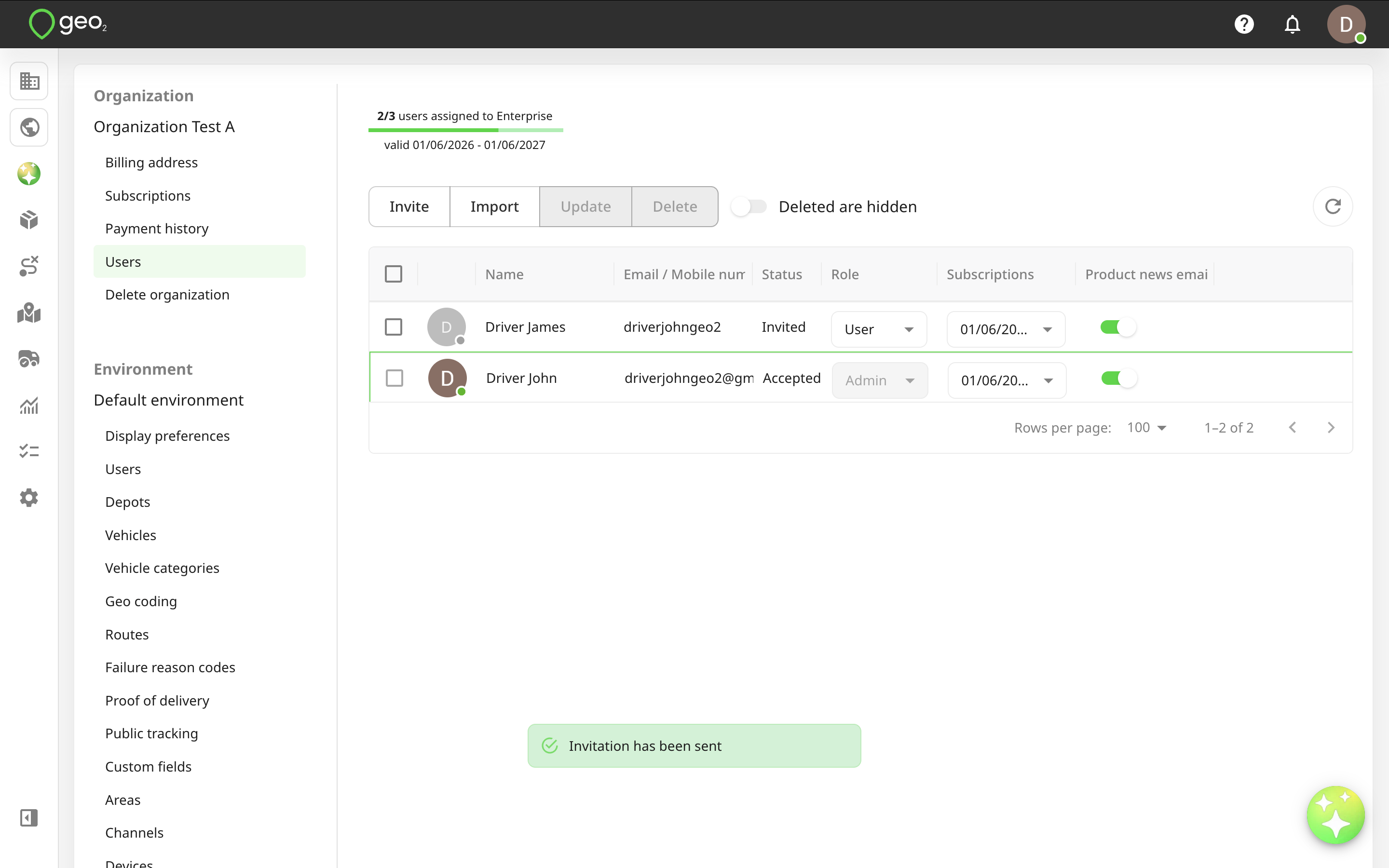Open the truck vehicles icon in sidebar

29,359
